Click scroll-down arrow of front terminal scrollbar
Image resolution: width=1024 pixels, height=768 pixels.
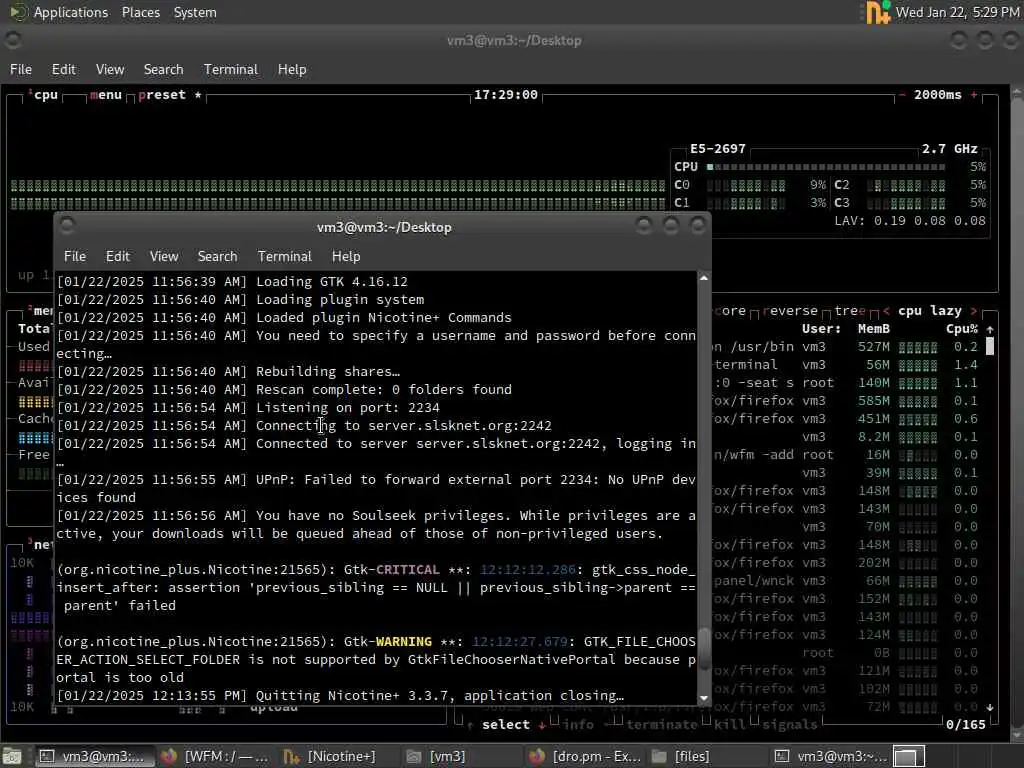[704, 698]
